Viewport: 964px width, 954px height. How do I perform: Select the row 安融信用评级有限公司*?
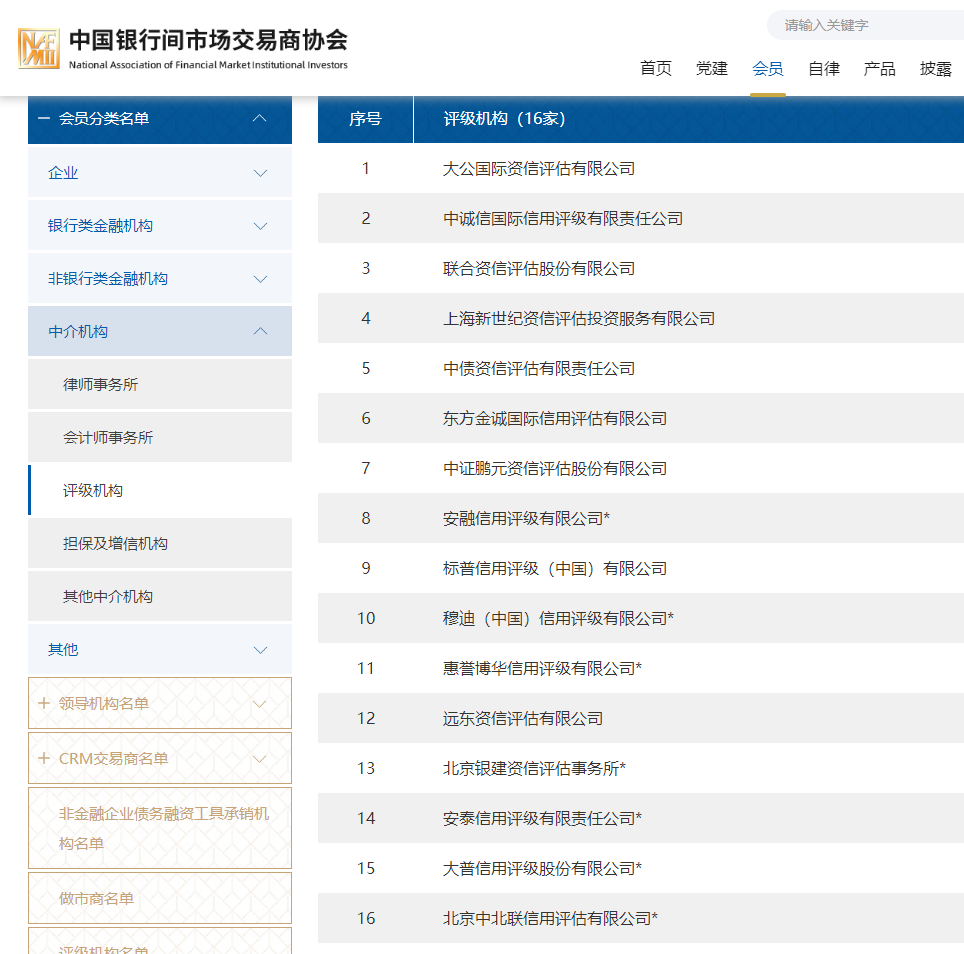pyautogui.click(x=641, y=518)
